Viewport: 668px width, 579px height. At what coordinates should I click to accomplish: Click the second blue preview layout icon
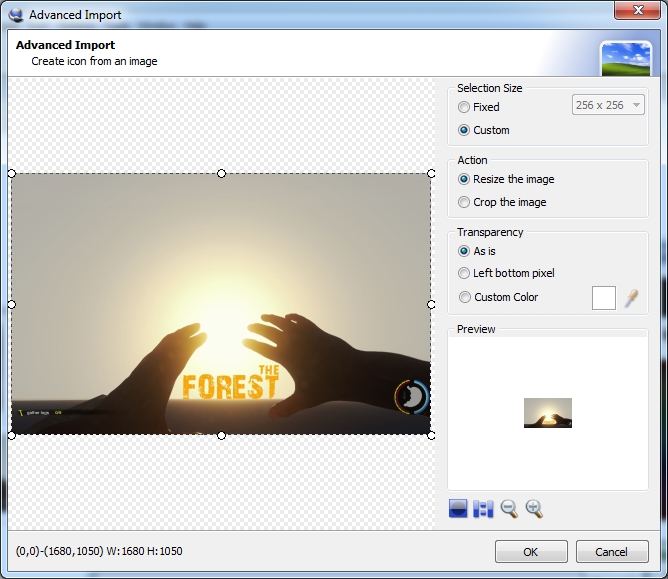484,509
